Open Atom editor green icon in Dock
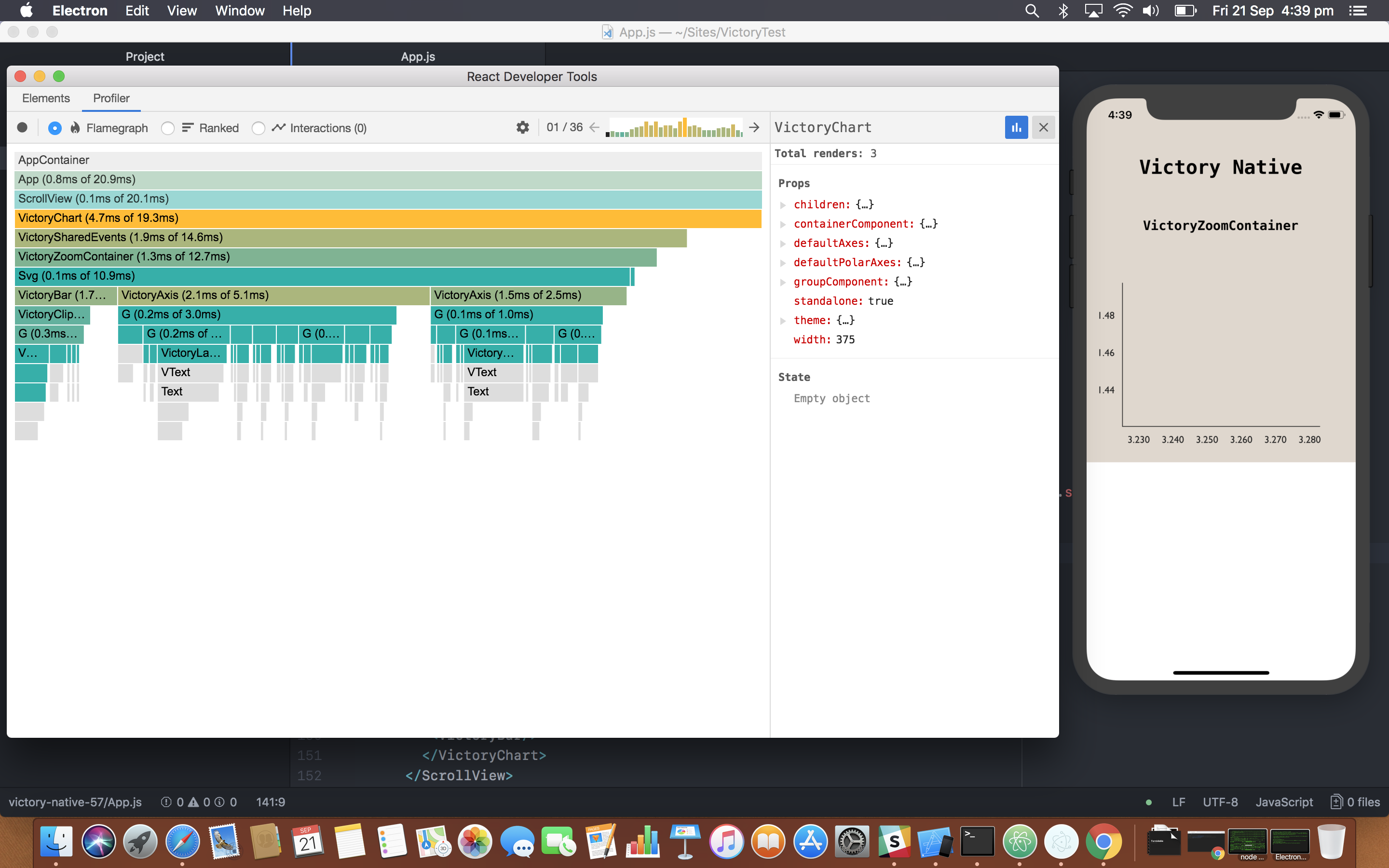 (x=1020, y=841)
